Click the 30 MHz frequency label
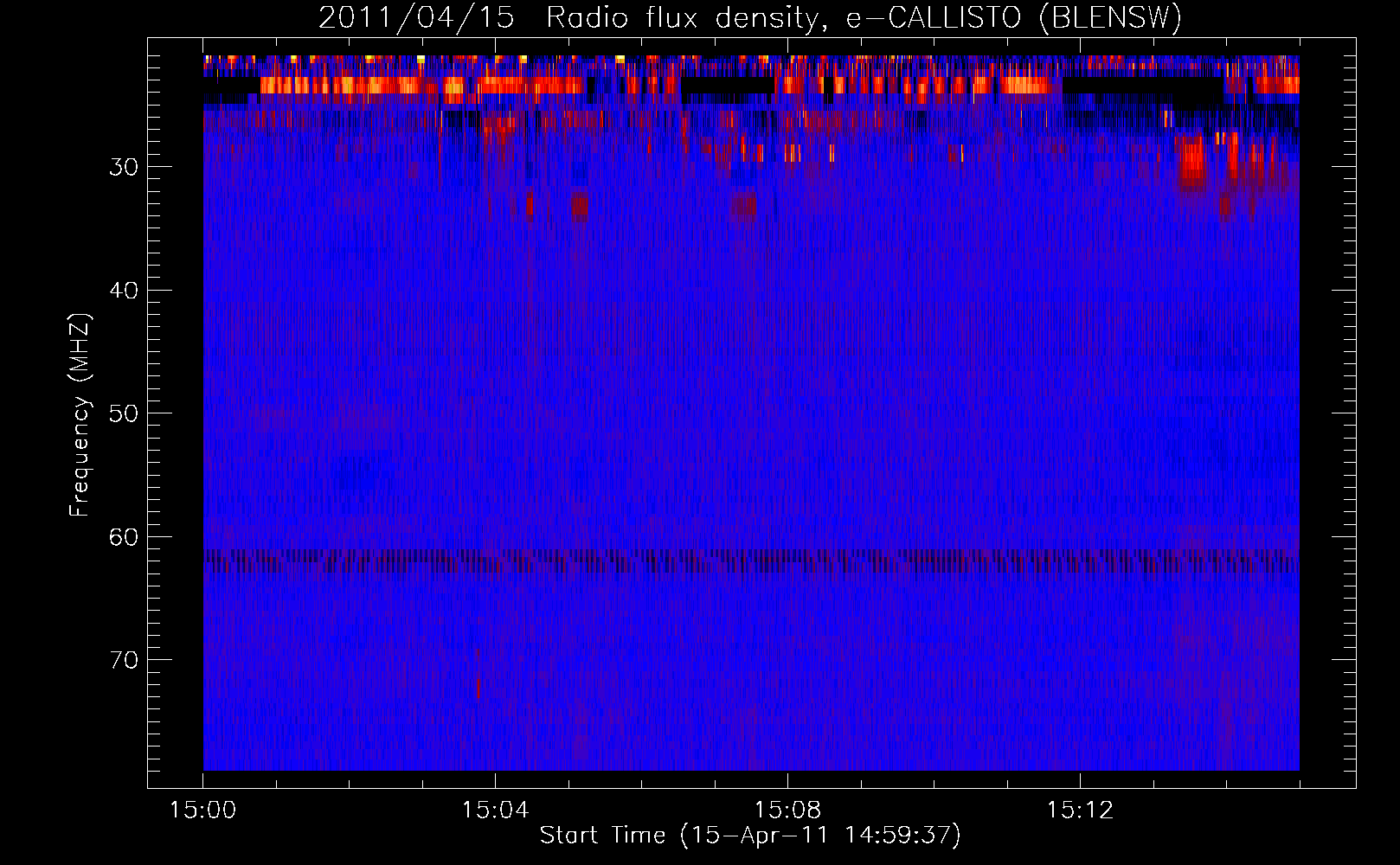Viewport: 1400px width, 865px height. 124,167
